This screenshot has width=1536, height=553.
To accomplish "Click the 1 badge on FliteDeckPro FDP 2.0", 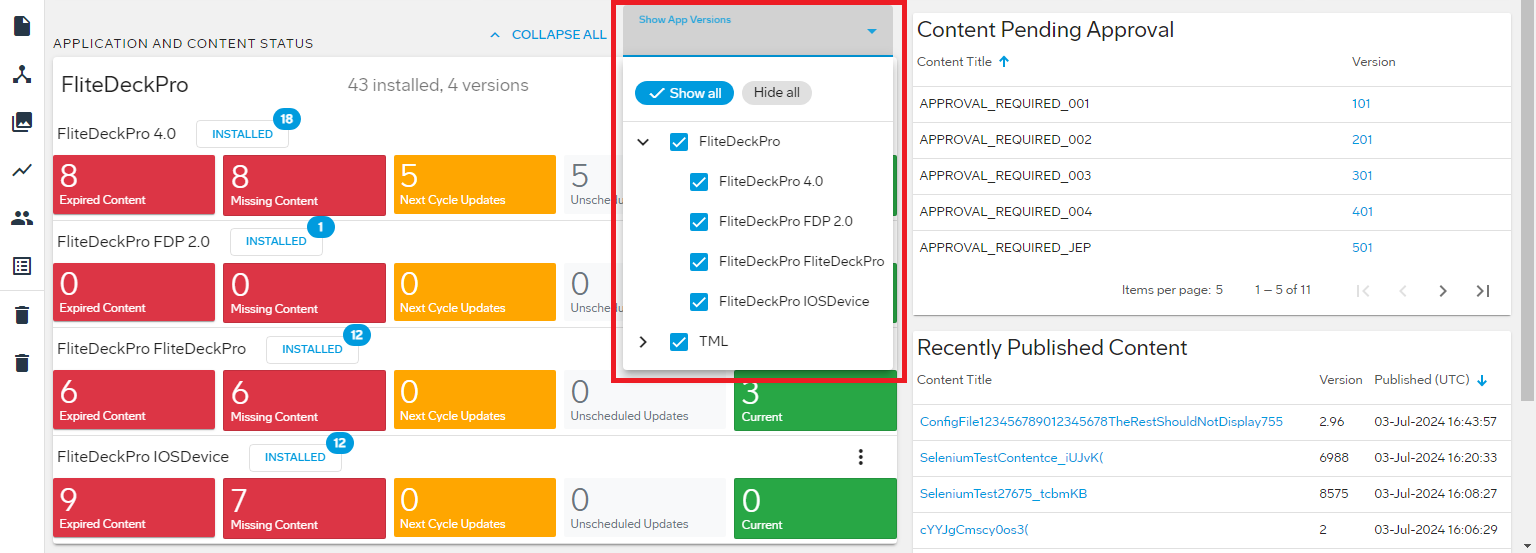I will coord(321,227).
